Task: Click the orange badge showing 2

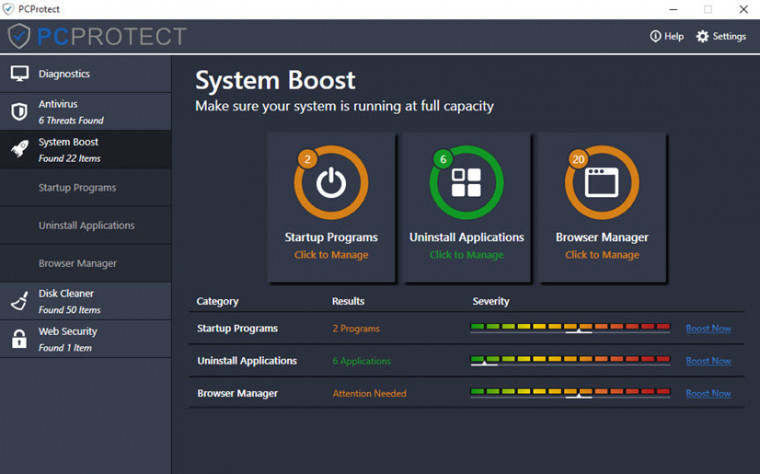Action: click(x=307, y=159)
